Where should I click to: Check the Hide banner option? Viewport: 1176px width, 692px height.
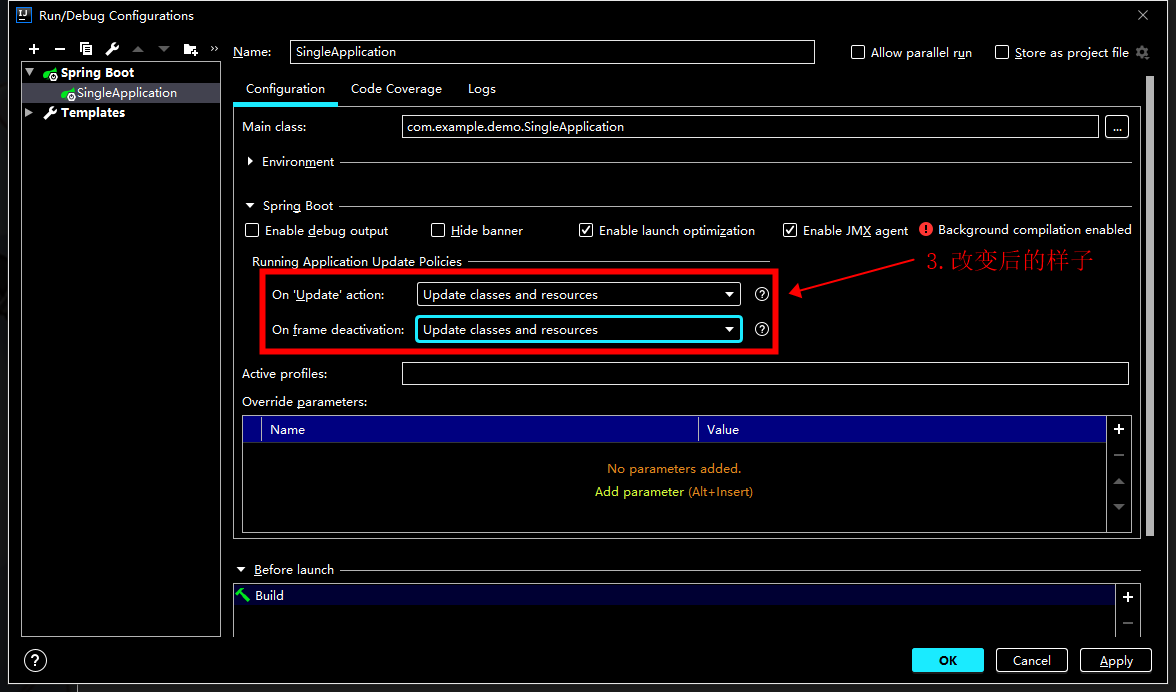coord(438,230)
